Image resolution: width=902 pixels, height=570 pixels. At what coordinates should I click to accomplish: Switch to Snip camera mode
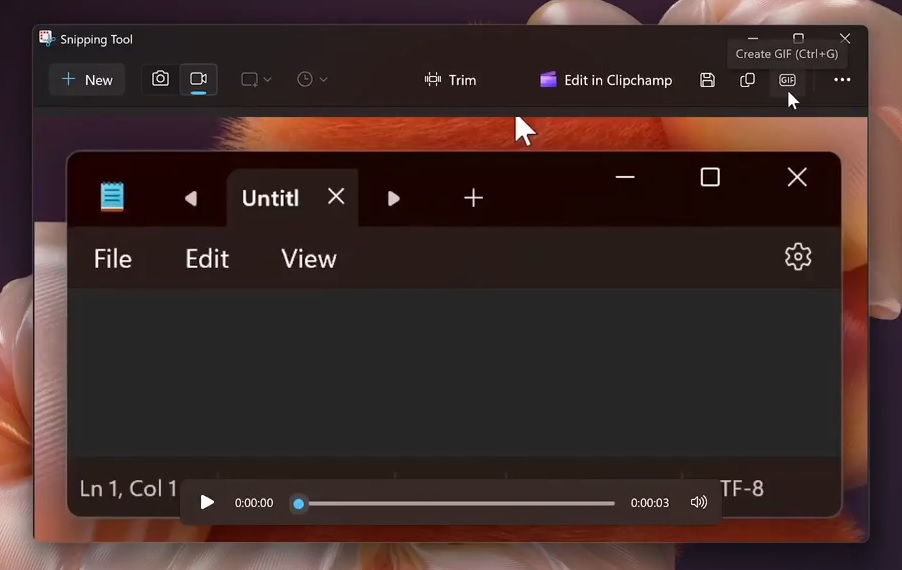[160, 79]
